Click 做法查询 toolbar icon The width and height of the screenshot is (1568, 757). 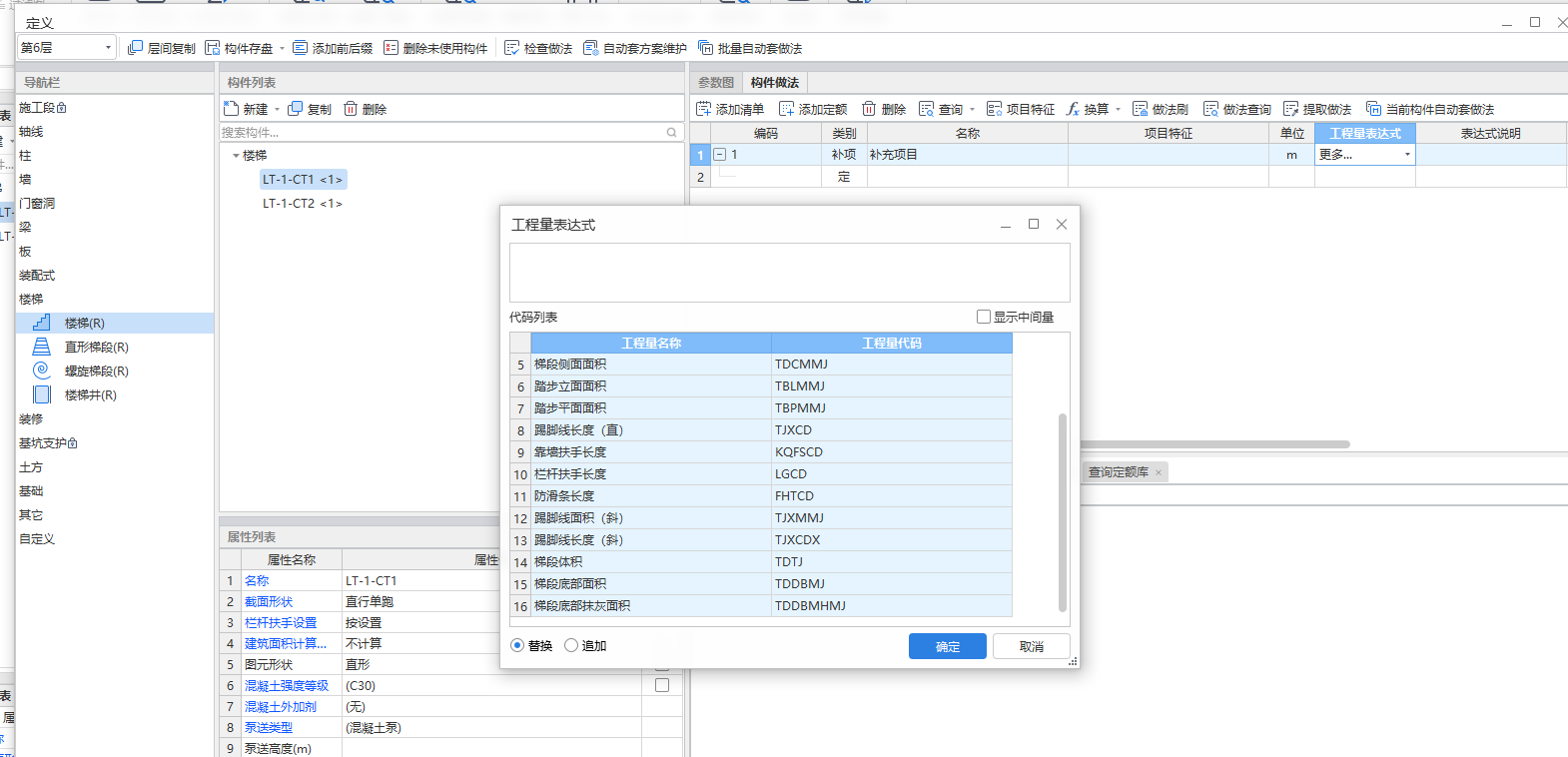(1211, 109)
